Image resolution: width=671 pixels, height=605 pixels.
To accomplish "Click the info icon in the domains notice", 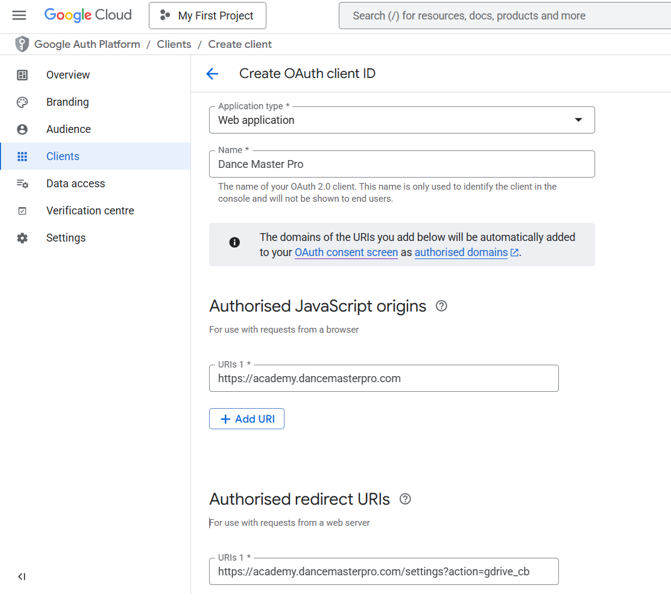I will (235, 243).
